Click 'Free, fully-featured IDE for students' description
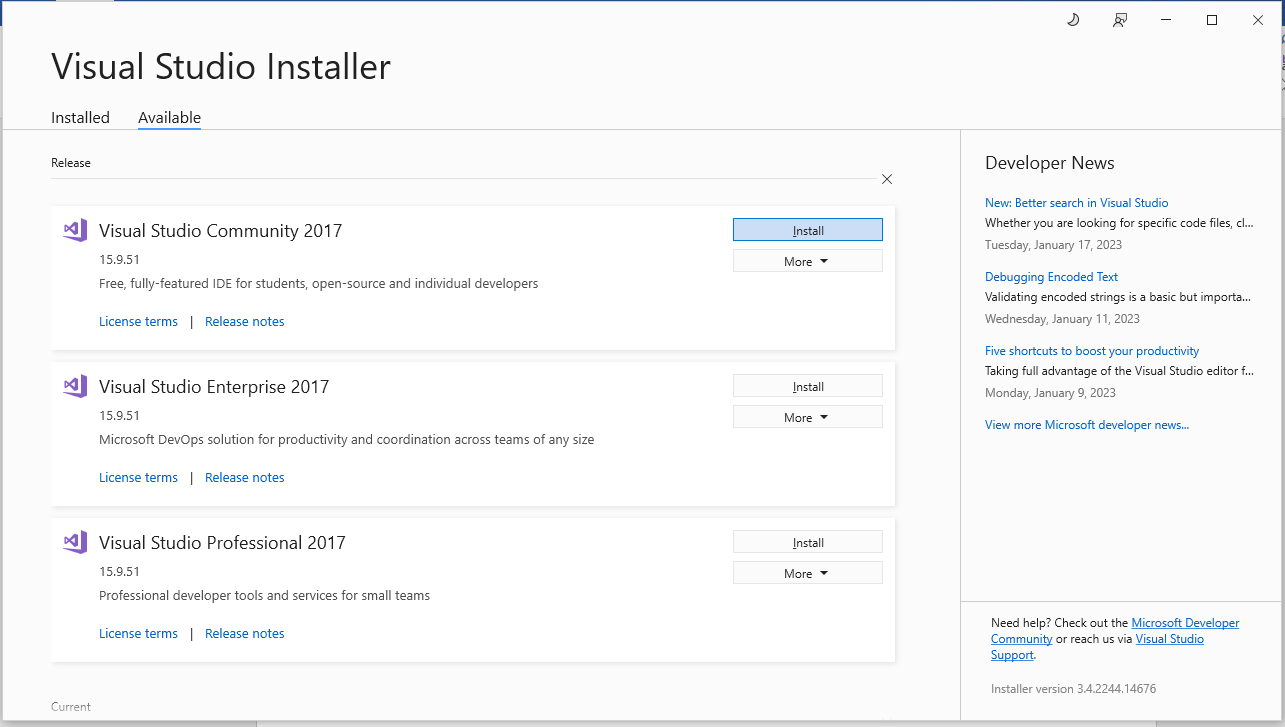This screenshot has width=1285, height=727. point(318,283)
